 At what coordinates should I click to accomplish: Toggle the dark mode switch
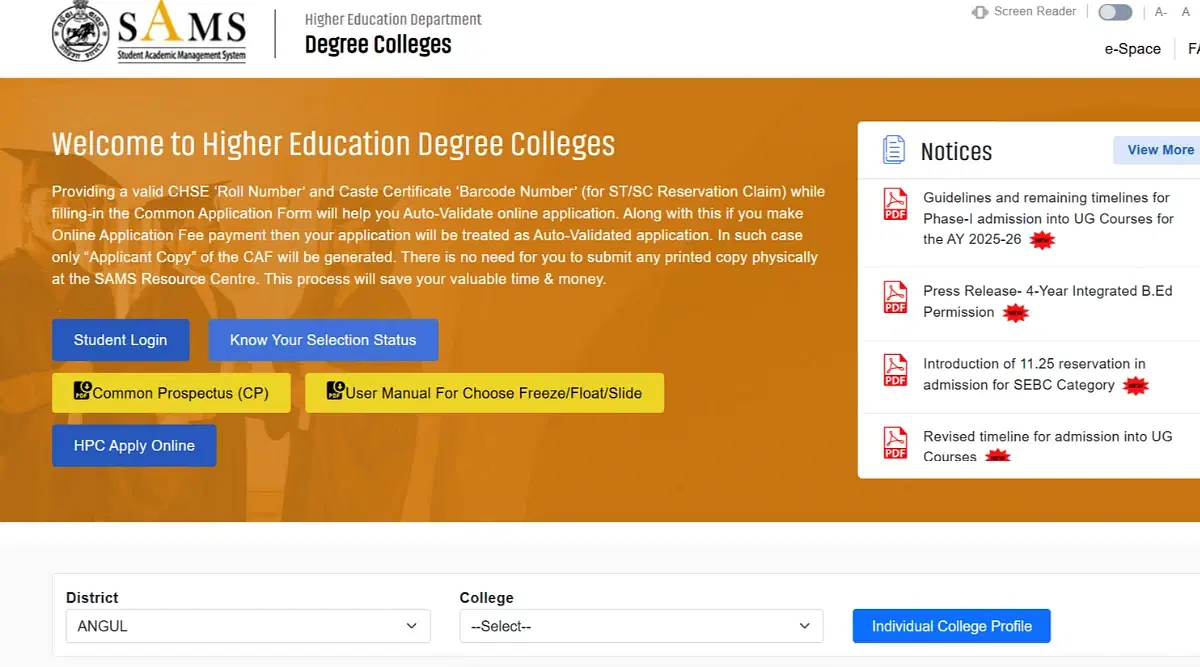click(1115, 12)
